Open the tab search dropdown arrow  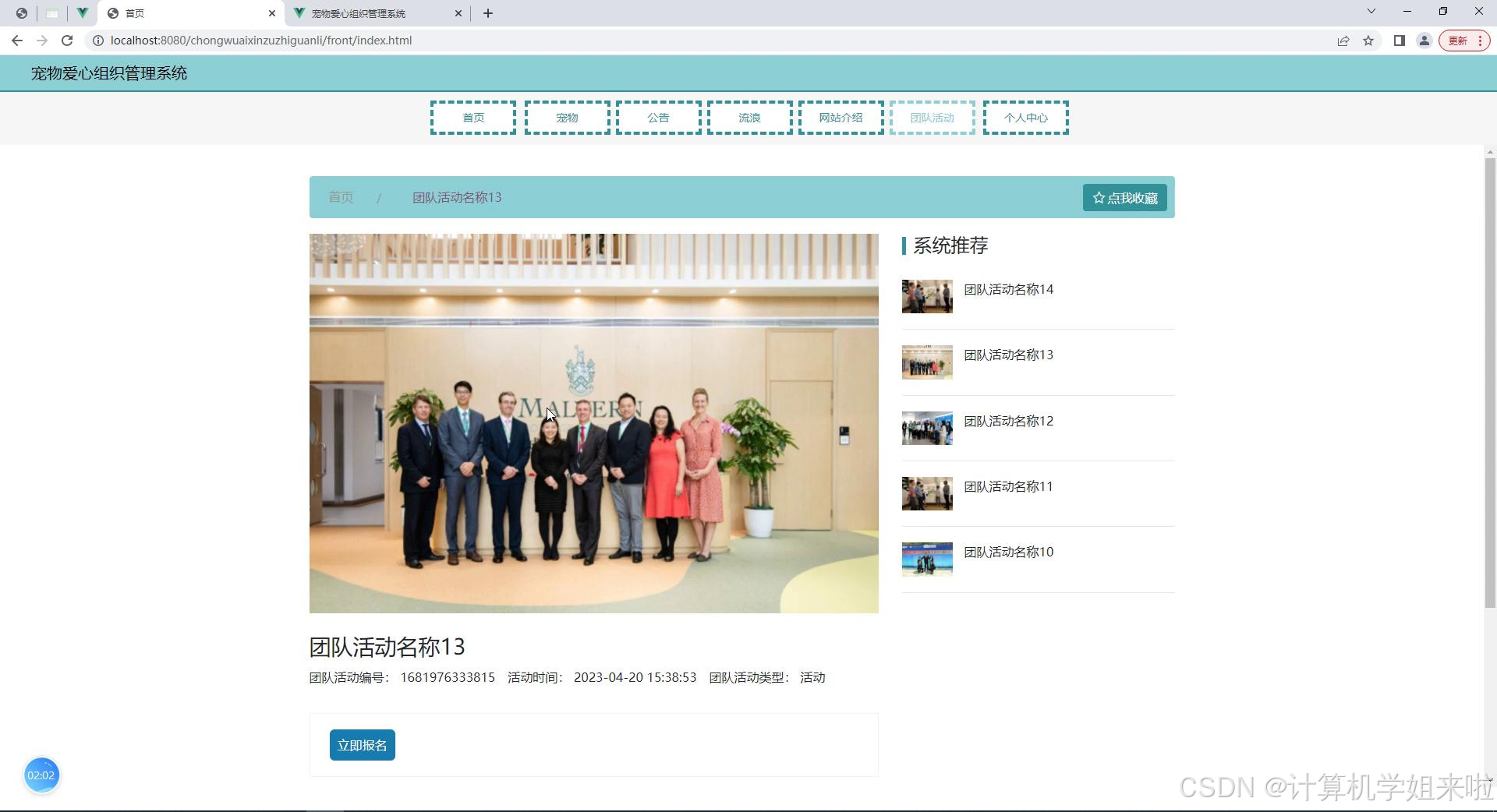coord(1371,11)
